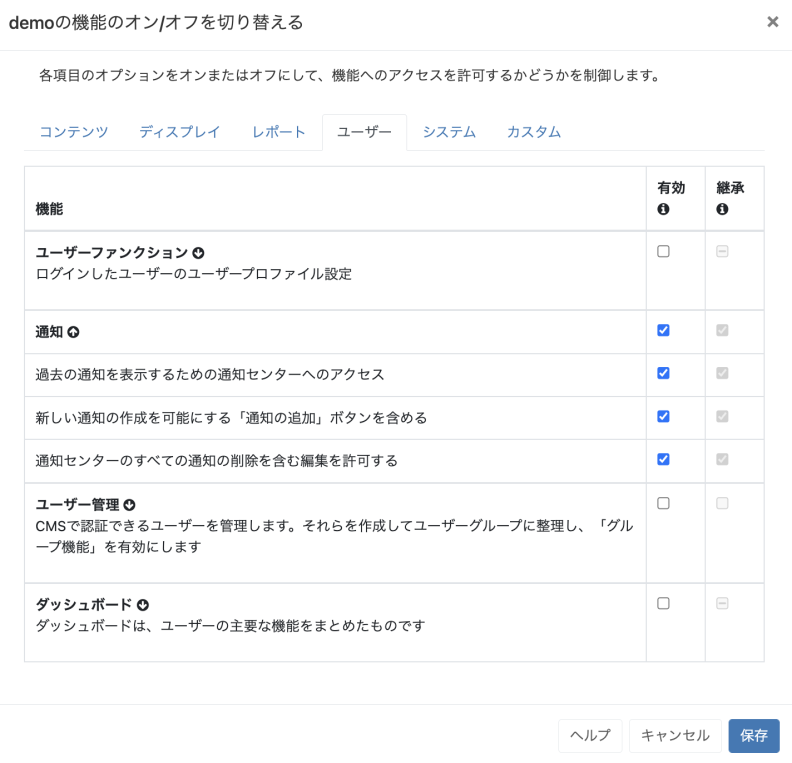Image resolution: width=792 pixels, height=763 pixels.
Task: Enable the ダッシュボード 有効 checkbox
Action: pyautogui.click(x=663, y=603)
